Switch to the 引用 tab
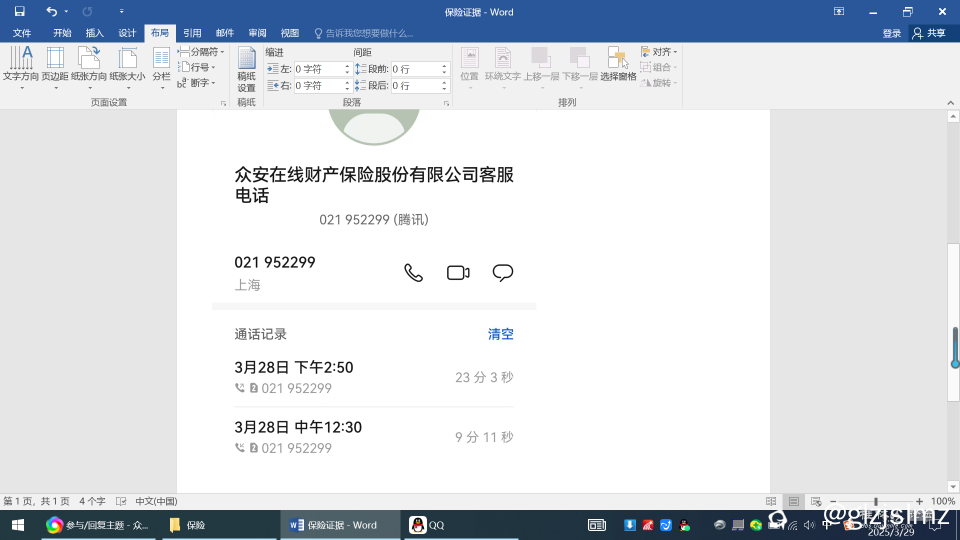The image size is (960, 540). [x=192, y=33]
